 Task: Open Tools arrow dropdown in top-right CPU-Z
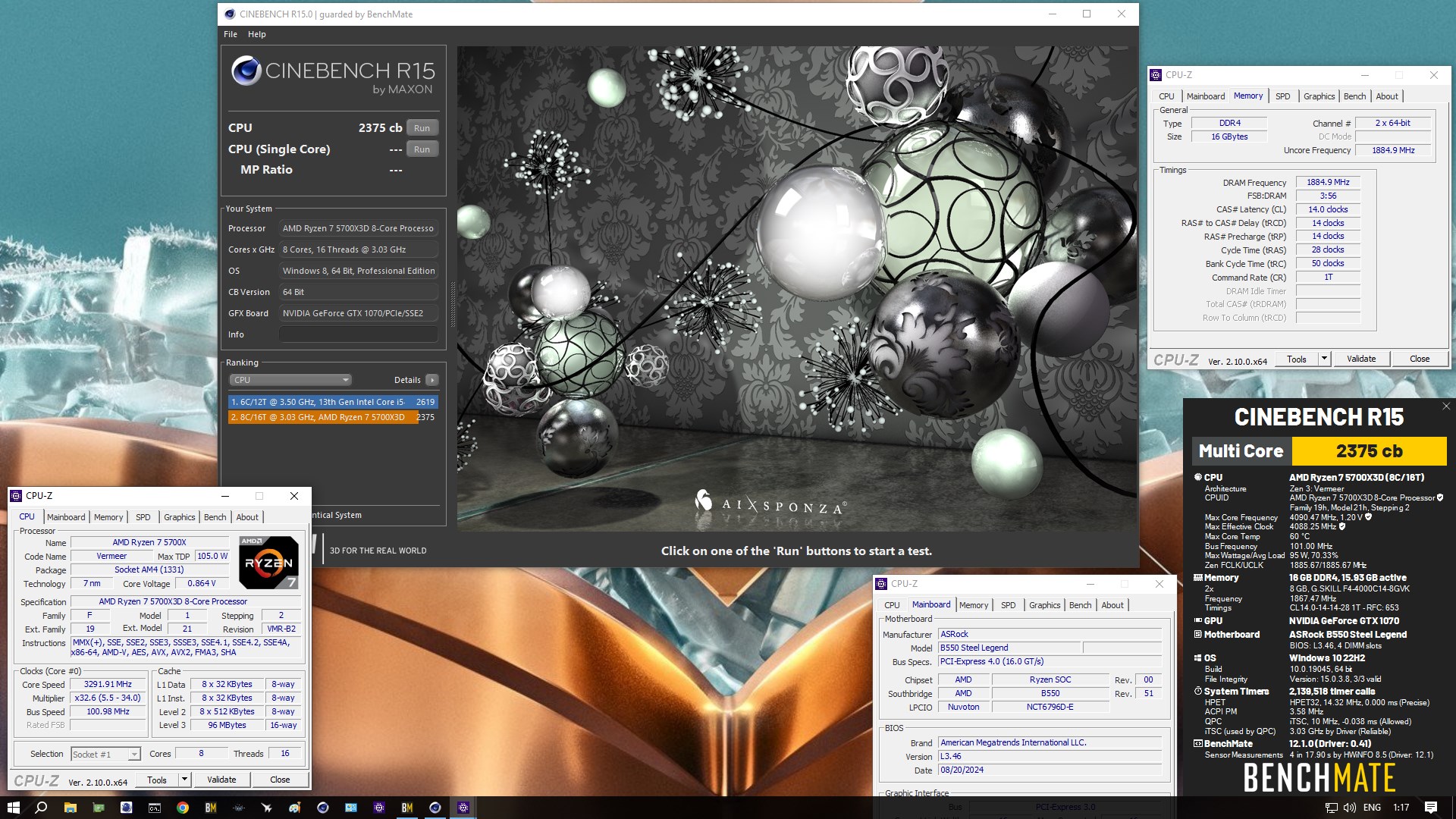pyautogui.click(x=1324, y=359)
